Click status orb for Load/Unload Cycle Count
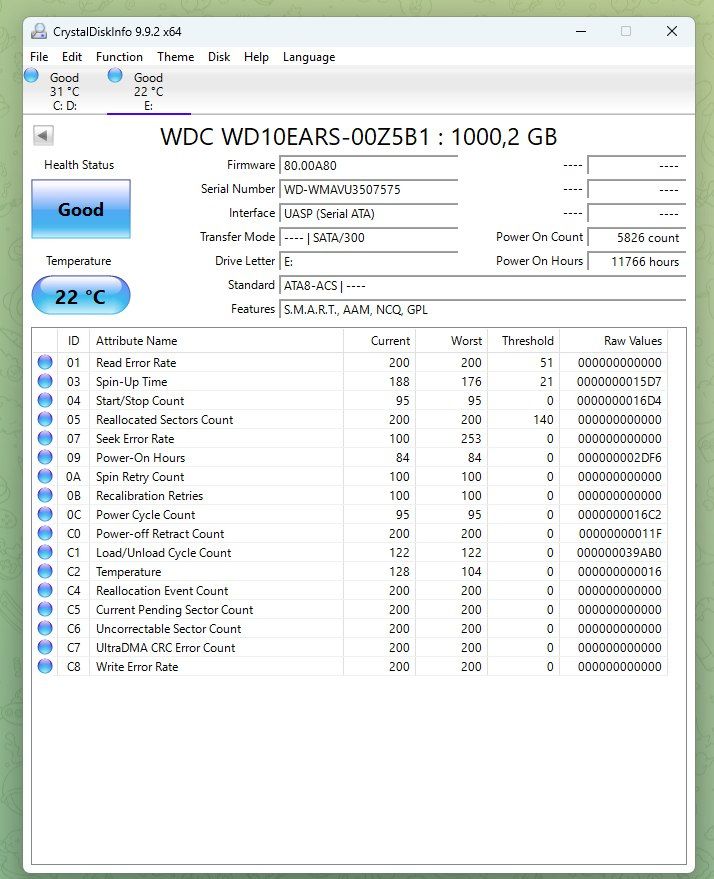Viewport: 714px width, 879px height. 45,552
